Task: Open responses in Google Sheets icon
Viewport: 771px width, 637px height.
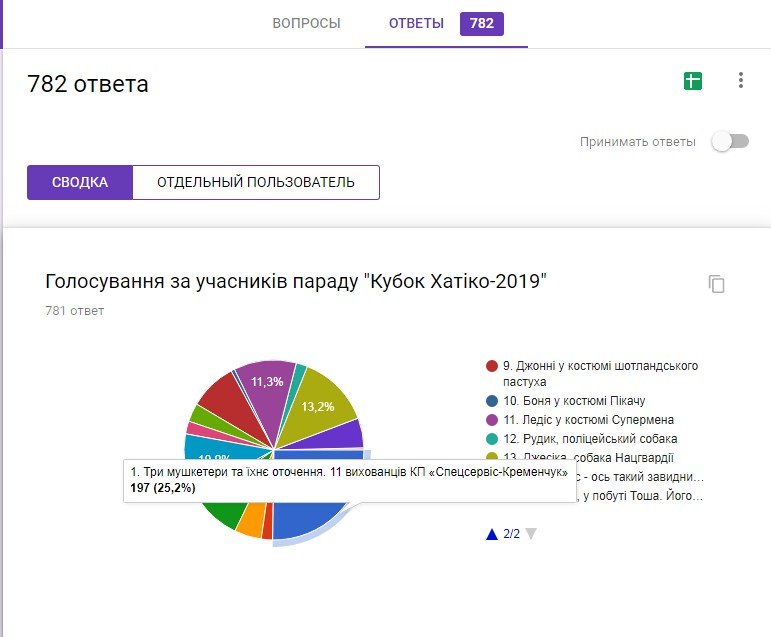Action: [x=692, y=81]
